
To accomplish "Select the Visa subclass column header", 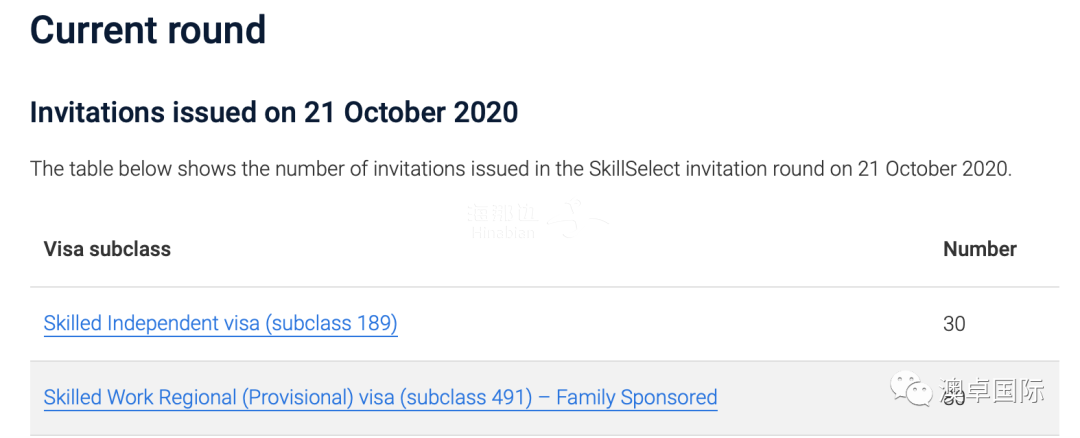I will [107, 249].
